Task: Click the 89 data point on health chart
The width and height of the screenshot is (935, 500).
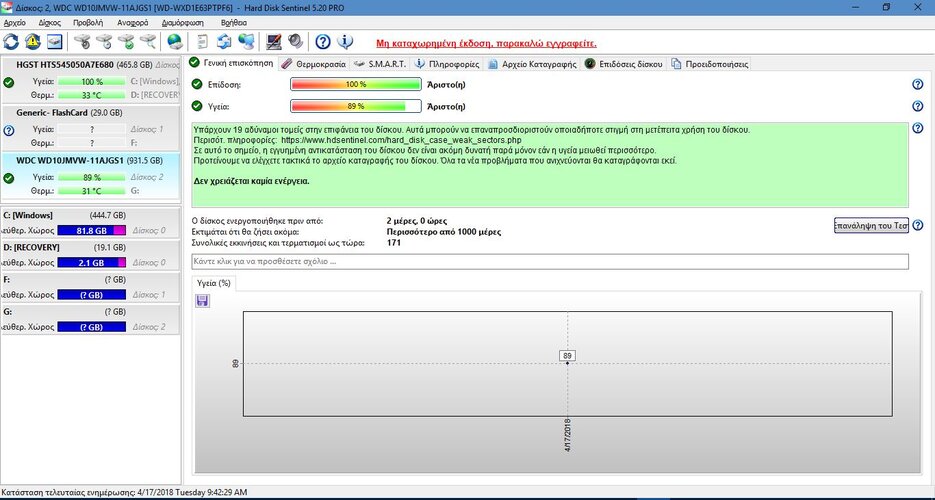Action: coord(567,362)
